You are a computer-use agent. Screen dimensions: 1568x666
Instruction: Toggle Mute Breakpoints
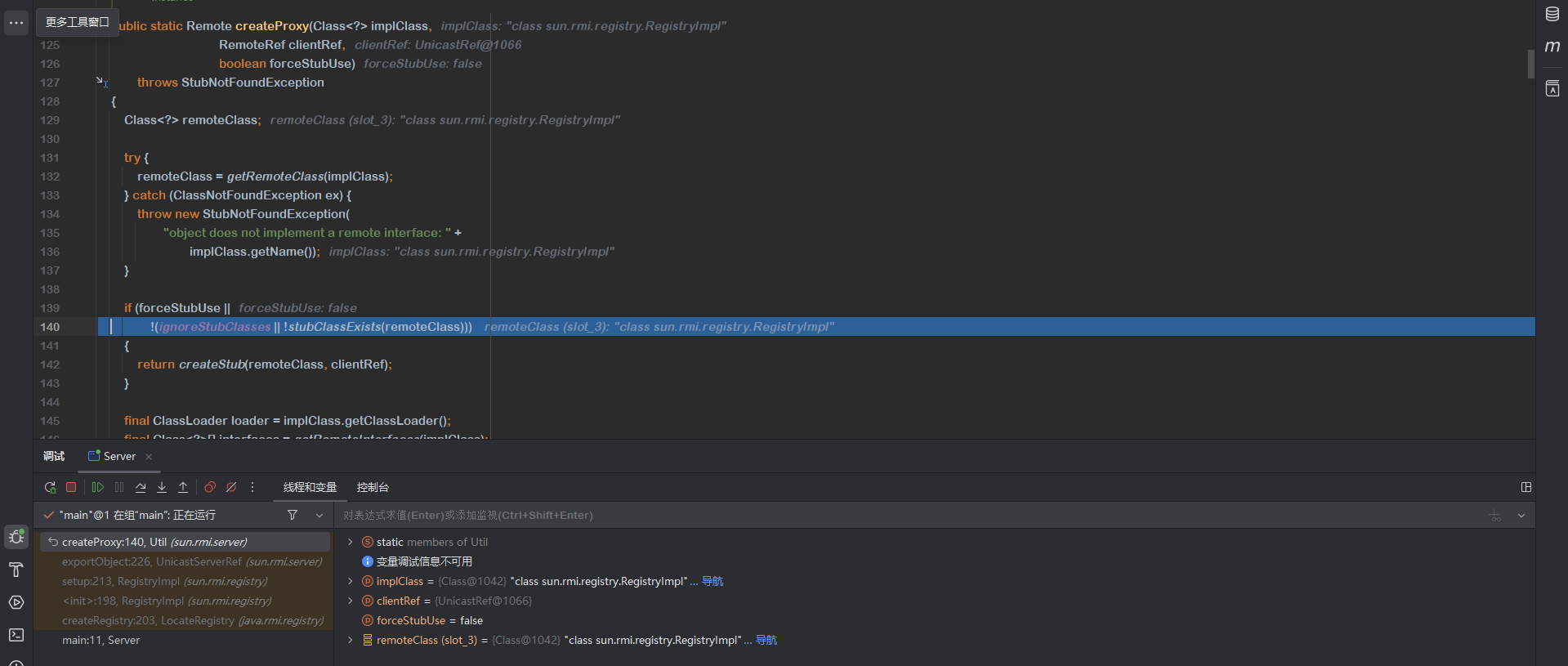[231, 487]
